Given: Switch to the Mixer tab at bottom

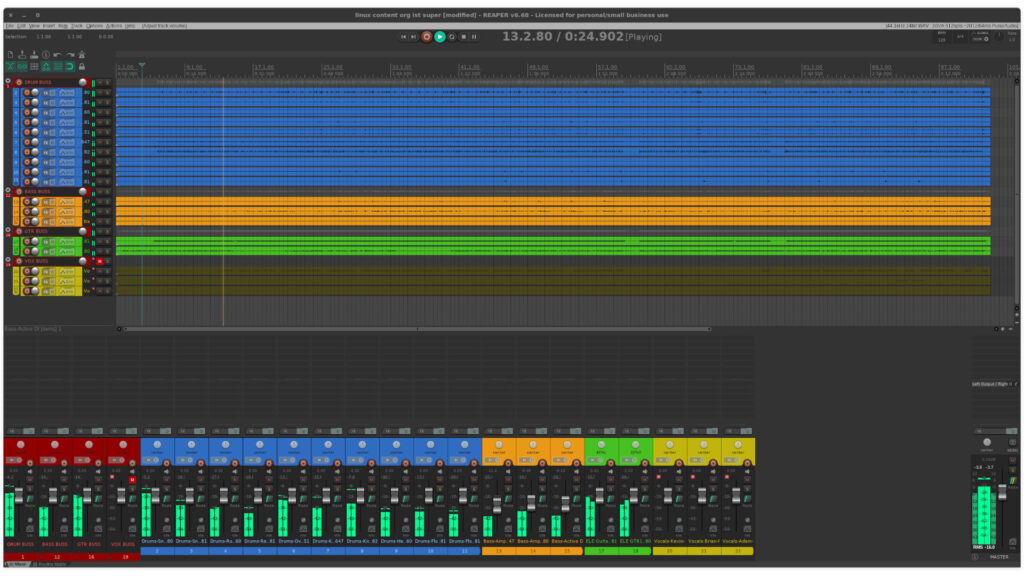Looking at the screenshot, I should (18, 564).
